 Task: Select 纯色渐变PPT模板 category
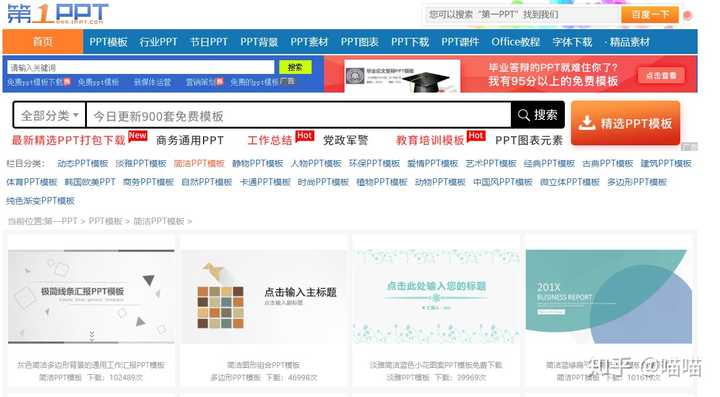[40, 201]
